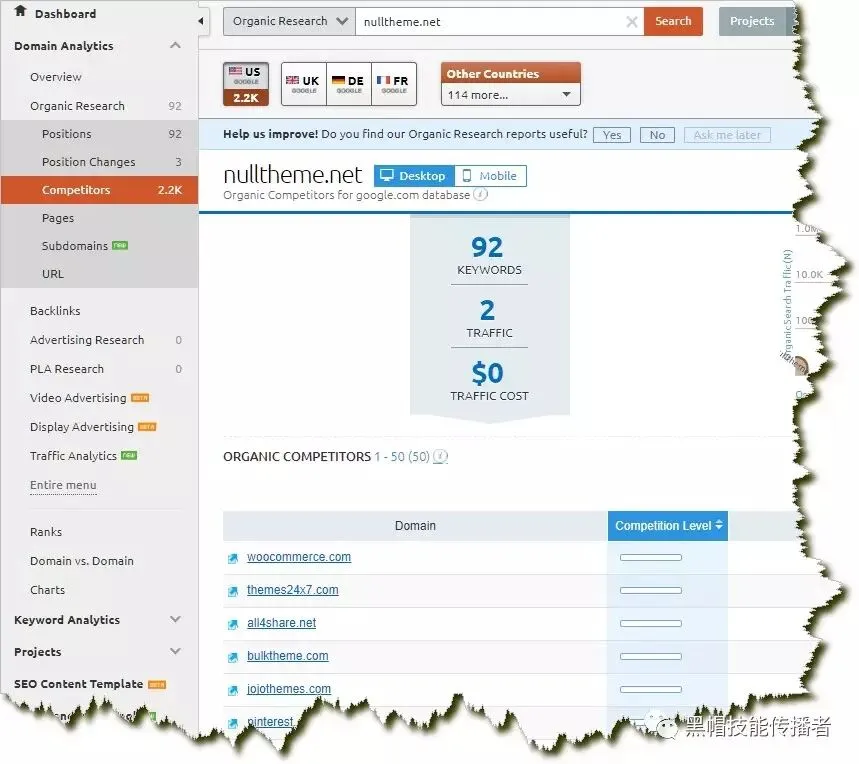The image size is (859, 764).
Task: Open Advertising Research in sidebar
Action: (87, 340)
